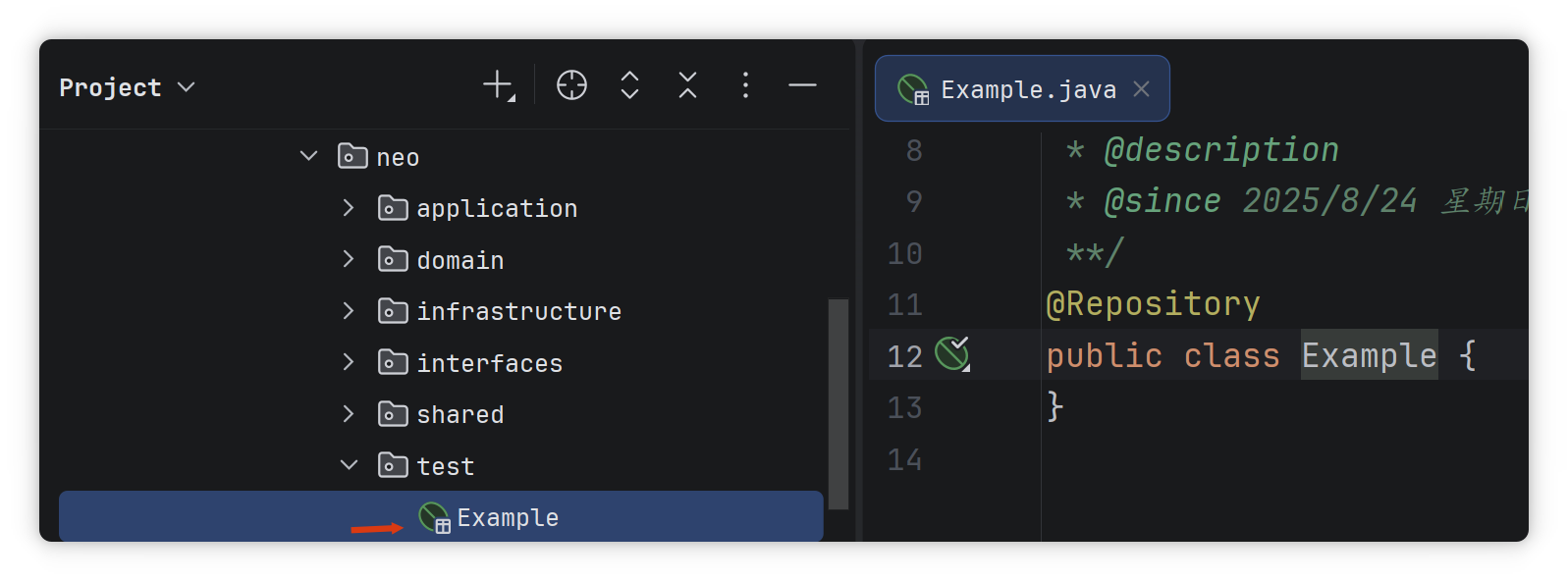Image resolution: width=1568 pixels, height=581 pixels.
Task: Collapse the neo package node
Action: 308,156
